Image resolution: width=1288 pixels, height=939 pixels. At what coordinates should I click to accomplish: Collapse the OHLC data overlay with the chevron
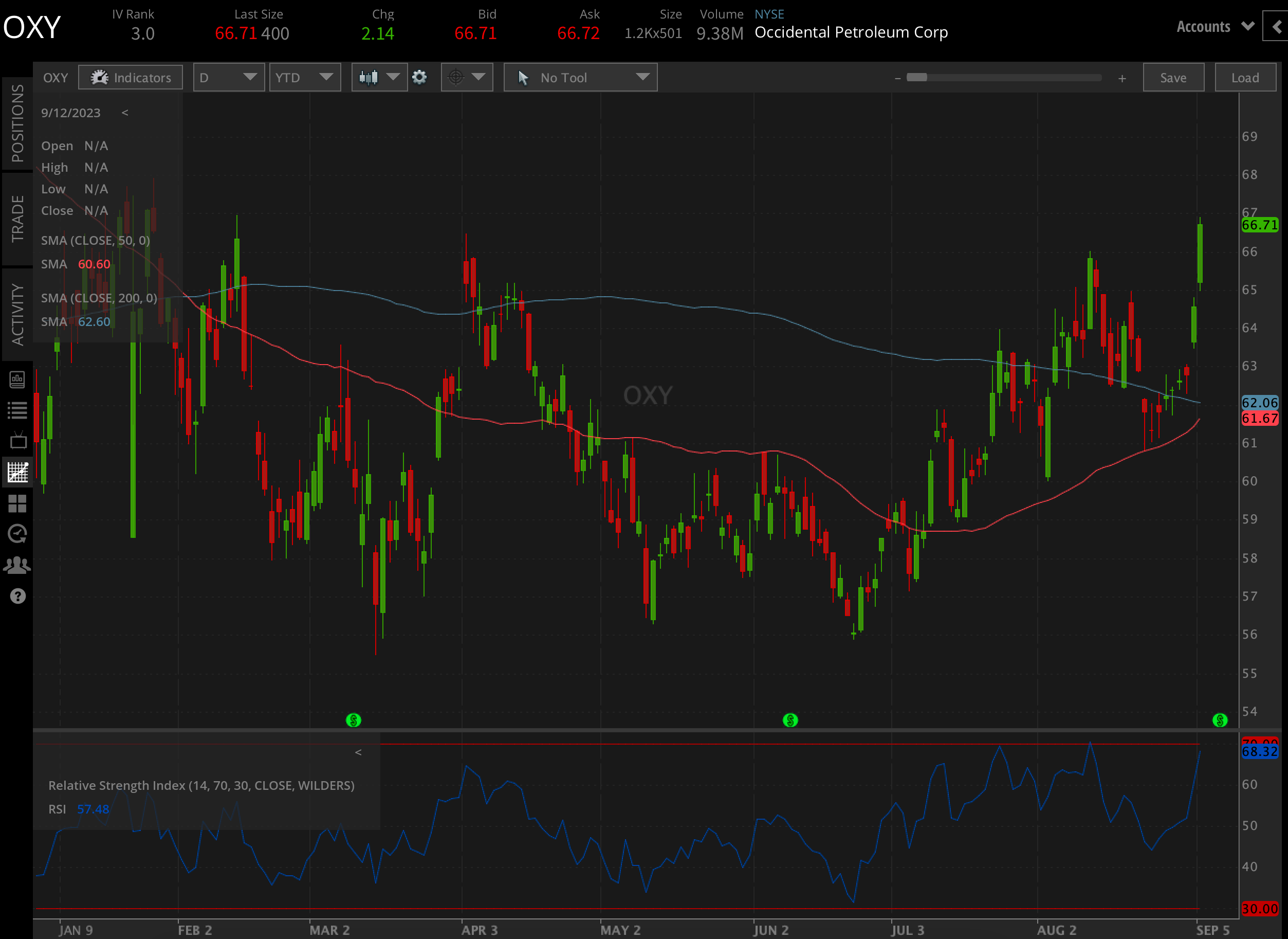point(124,113)
